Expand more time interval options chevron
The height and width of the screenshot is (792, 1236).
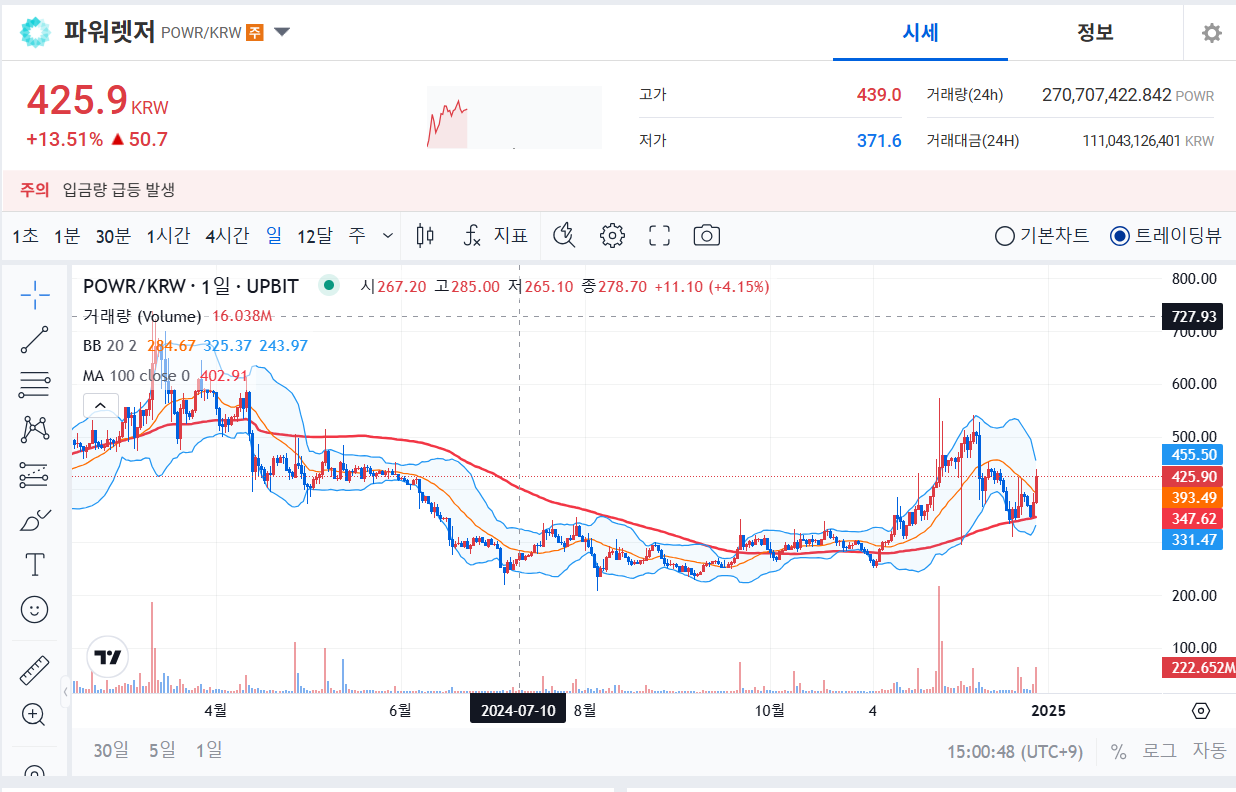tap(388, 236)
